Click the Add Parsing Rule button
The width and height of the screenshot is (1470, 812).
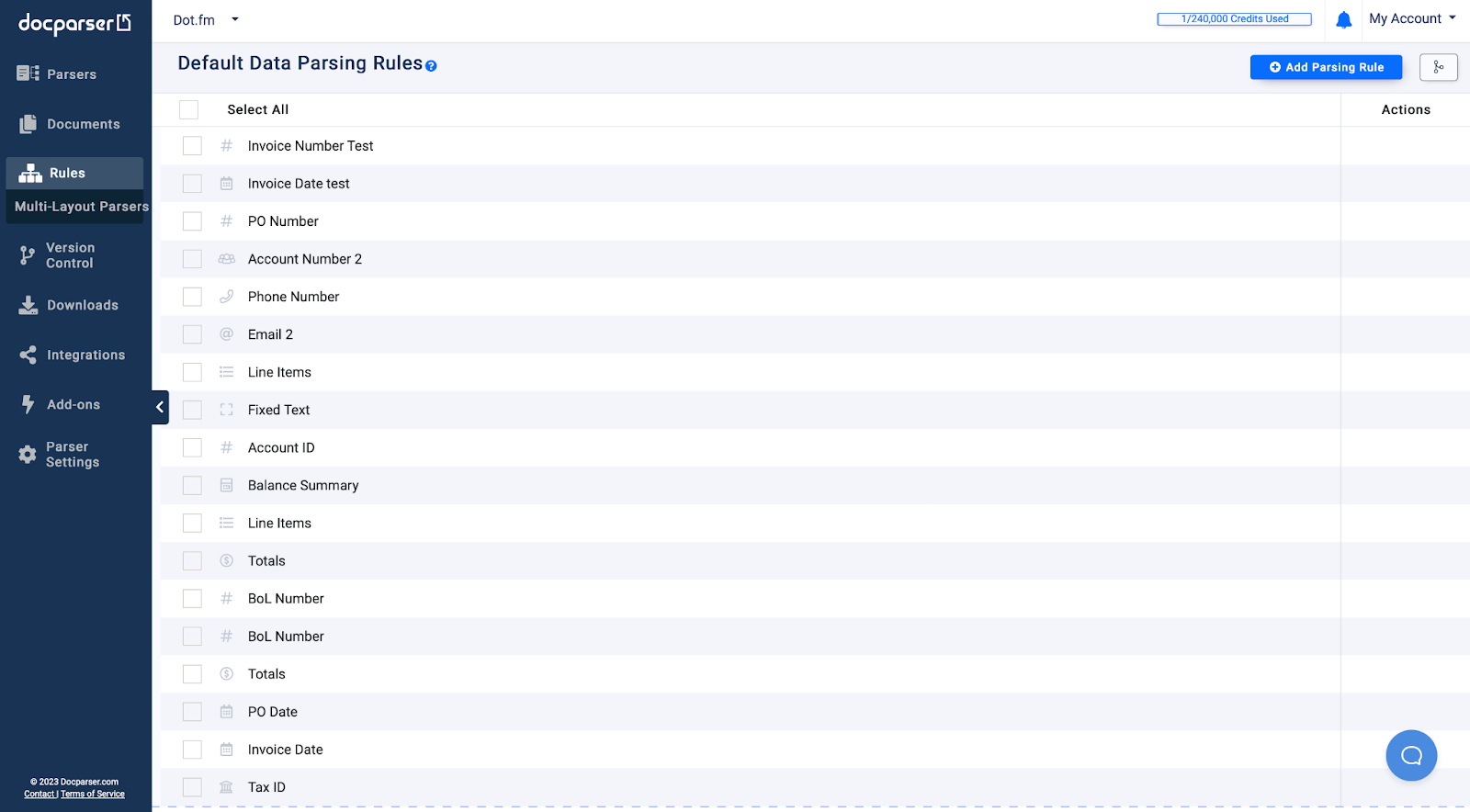(1326, 67)
